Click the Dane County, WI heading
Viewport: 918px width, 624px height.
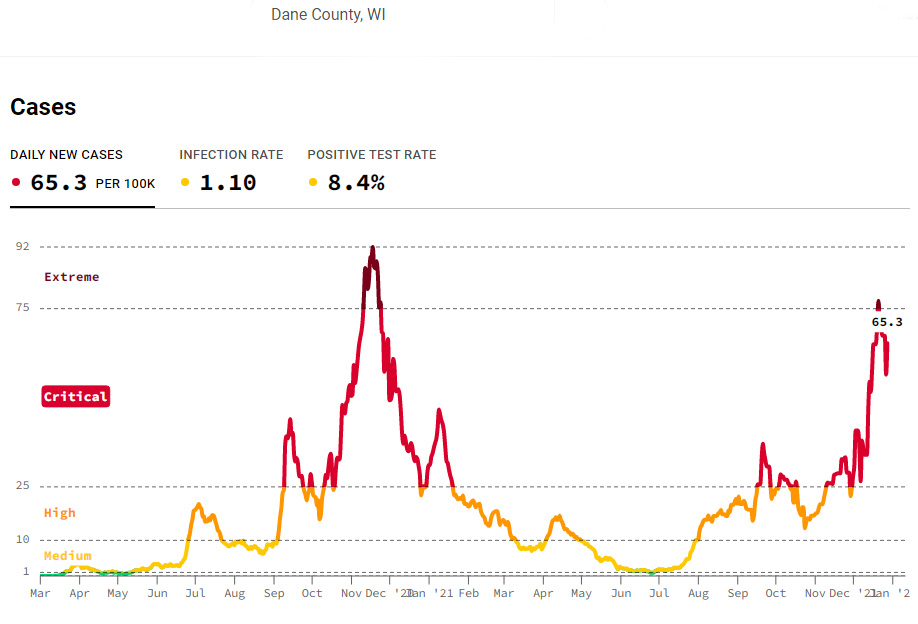coord(328,15)
